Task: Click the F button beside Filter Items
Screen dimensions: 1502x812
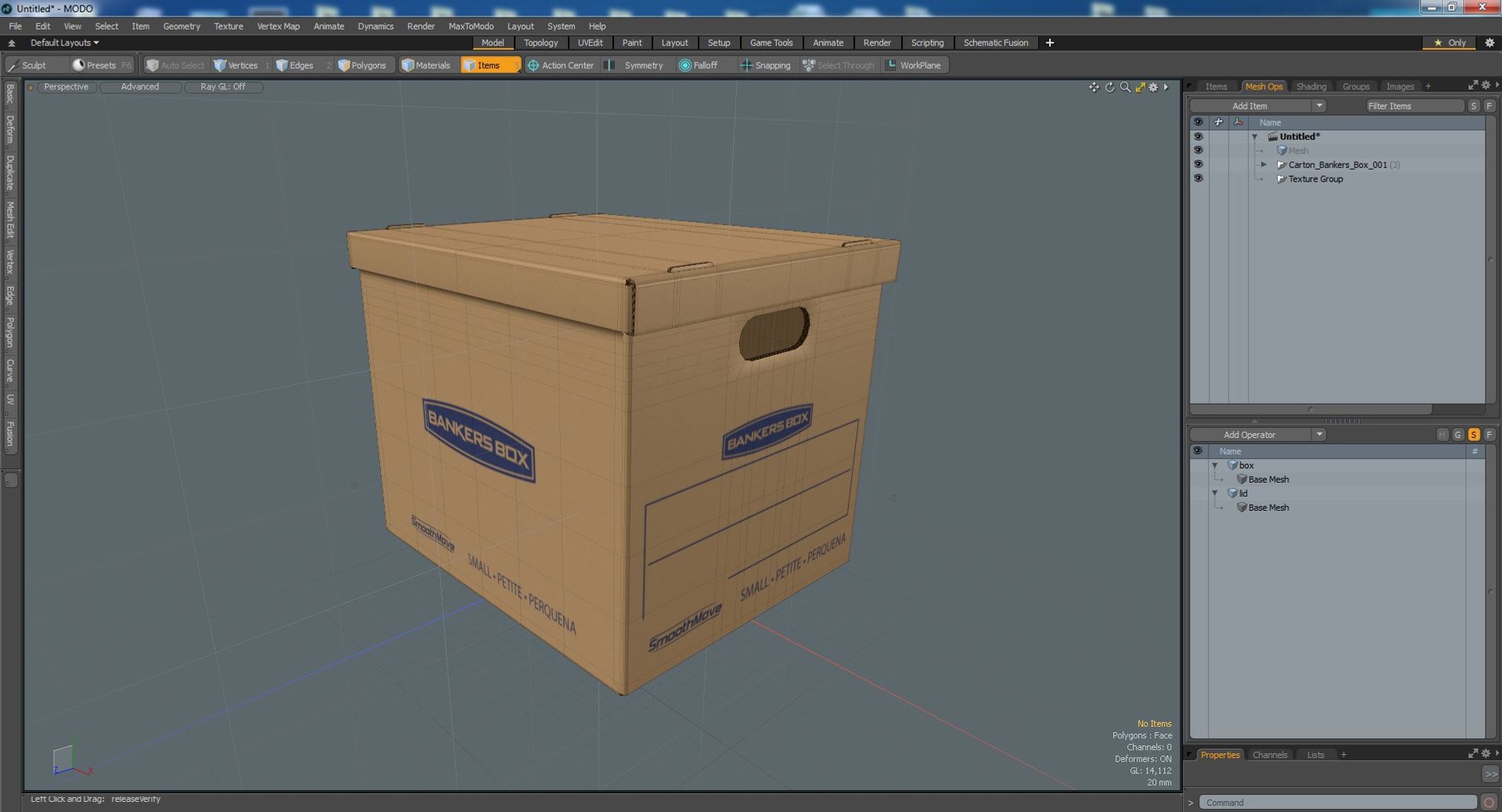Action: pos(1489,106)
